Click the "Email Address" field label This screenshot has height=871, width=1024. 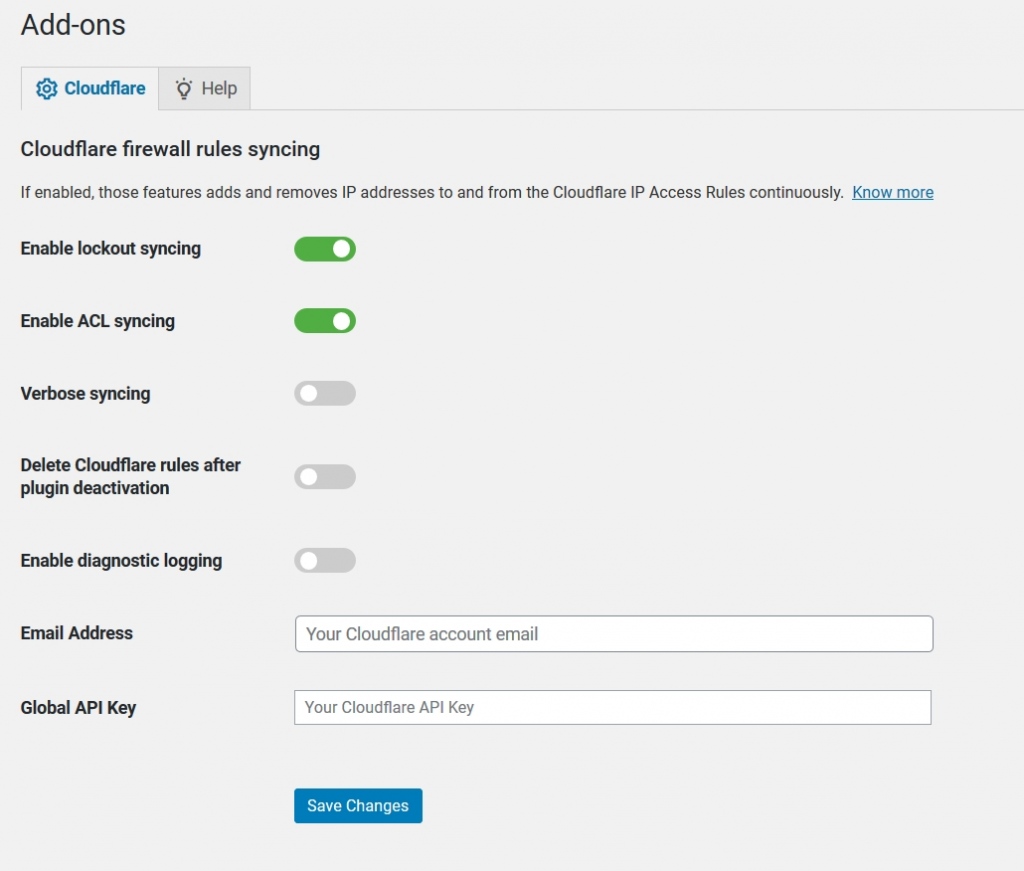pyautogui.click(x=76, y=633)
